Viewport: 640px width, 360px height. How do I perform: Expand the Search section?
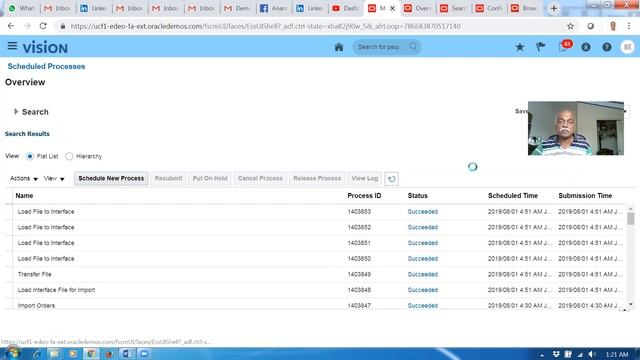pos(16,111)
